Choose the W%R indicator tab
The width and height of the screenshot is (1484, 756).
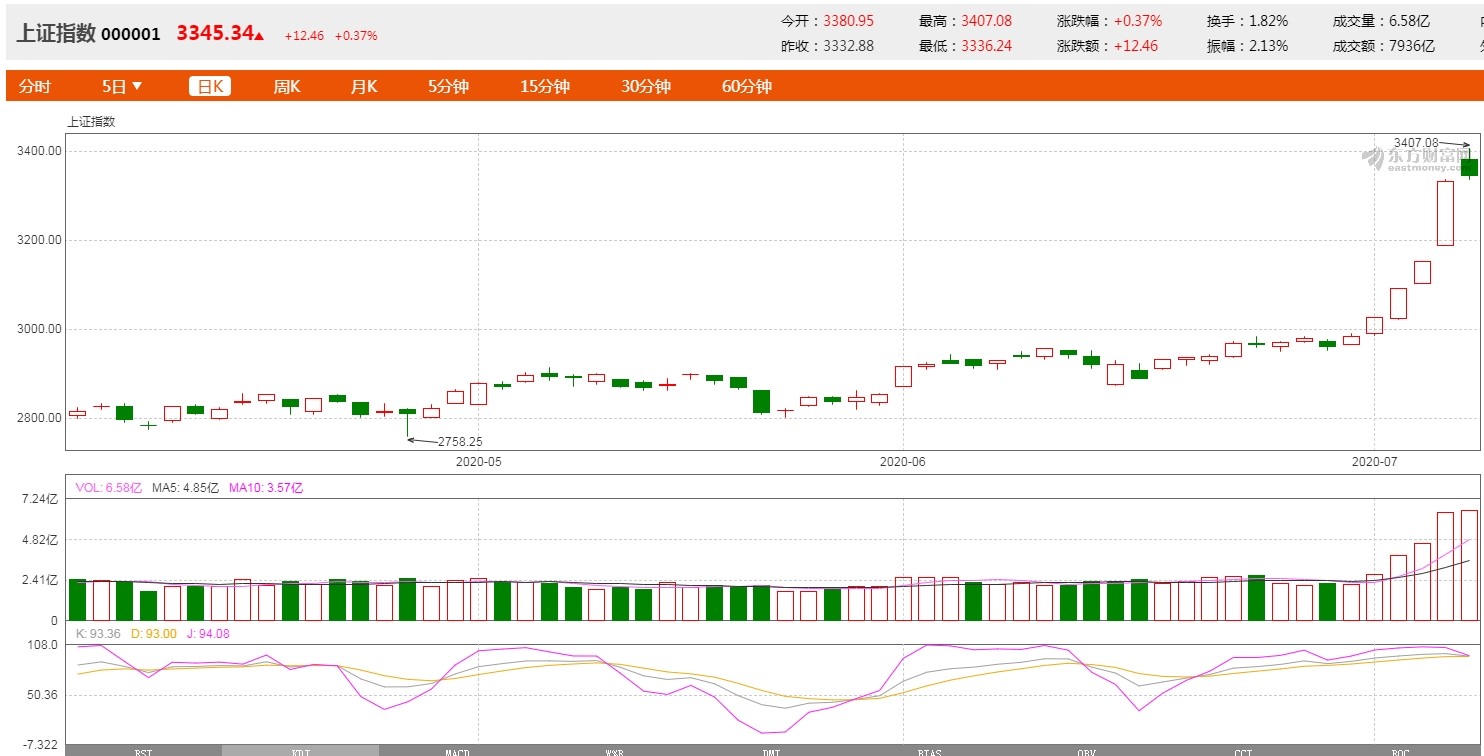614,750
